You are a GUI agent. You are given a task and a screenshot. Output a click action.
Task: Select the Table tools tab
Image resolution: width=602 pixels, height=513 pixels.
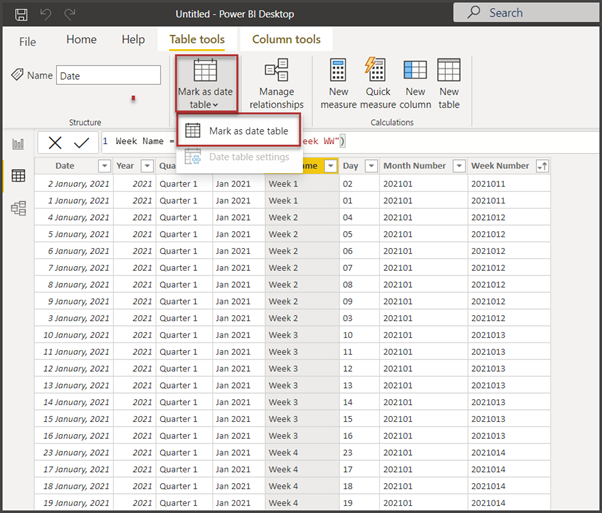(x=197, y=39)
